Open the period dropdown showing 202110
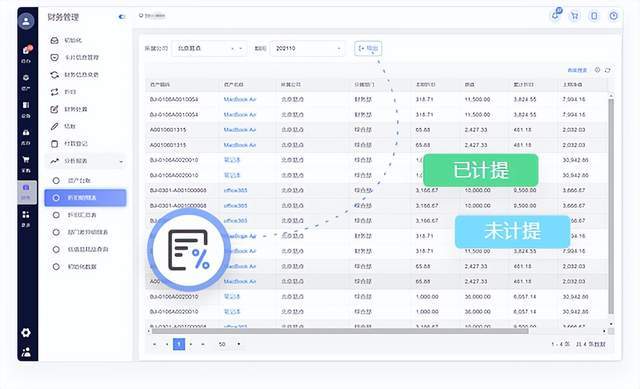 click(307, 49)
